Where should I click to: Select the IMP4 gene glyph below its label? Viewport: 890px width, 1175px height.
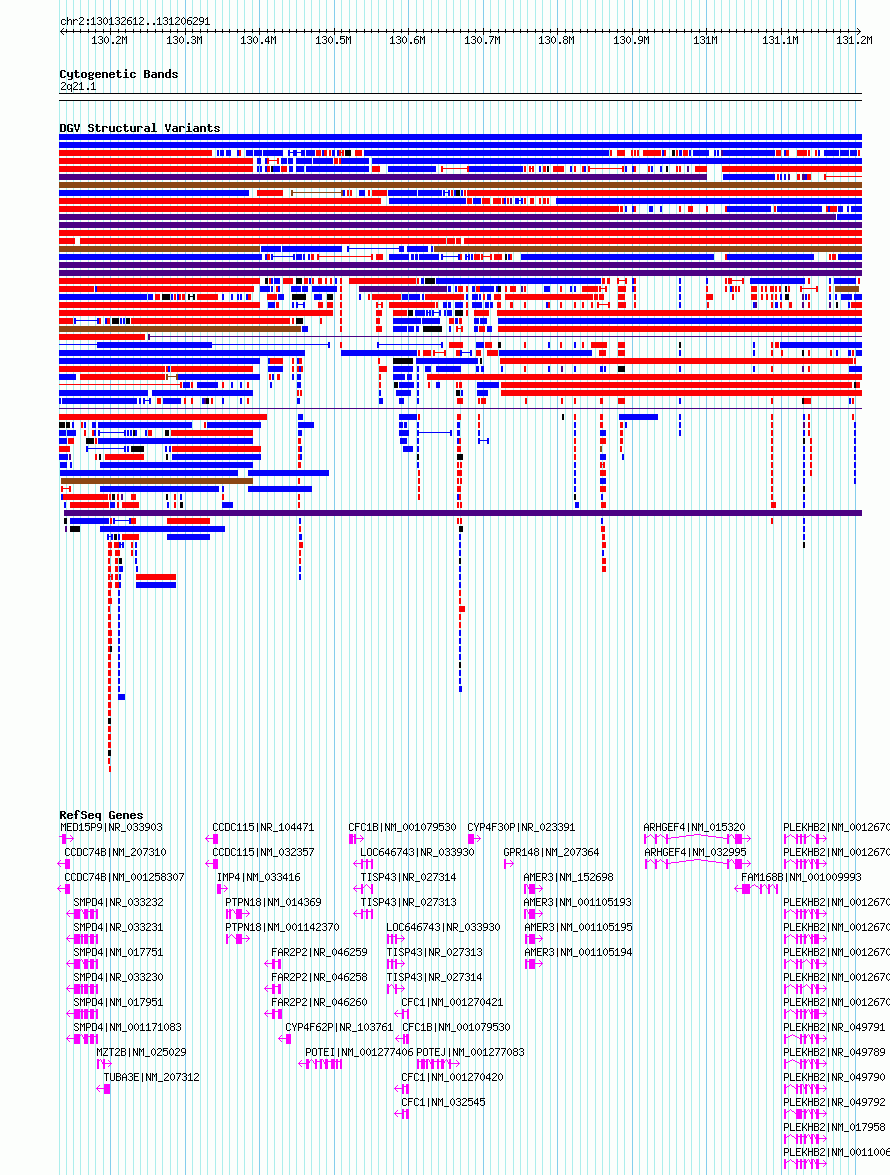tap(222, 889)
